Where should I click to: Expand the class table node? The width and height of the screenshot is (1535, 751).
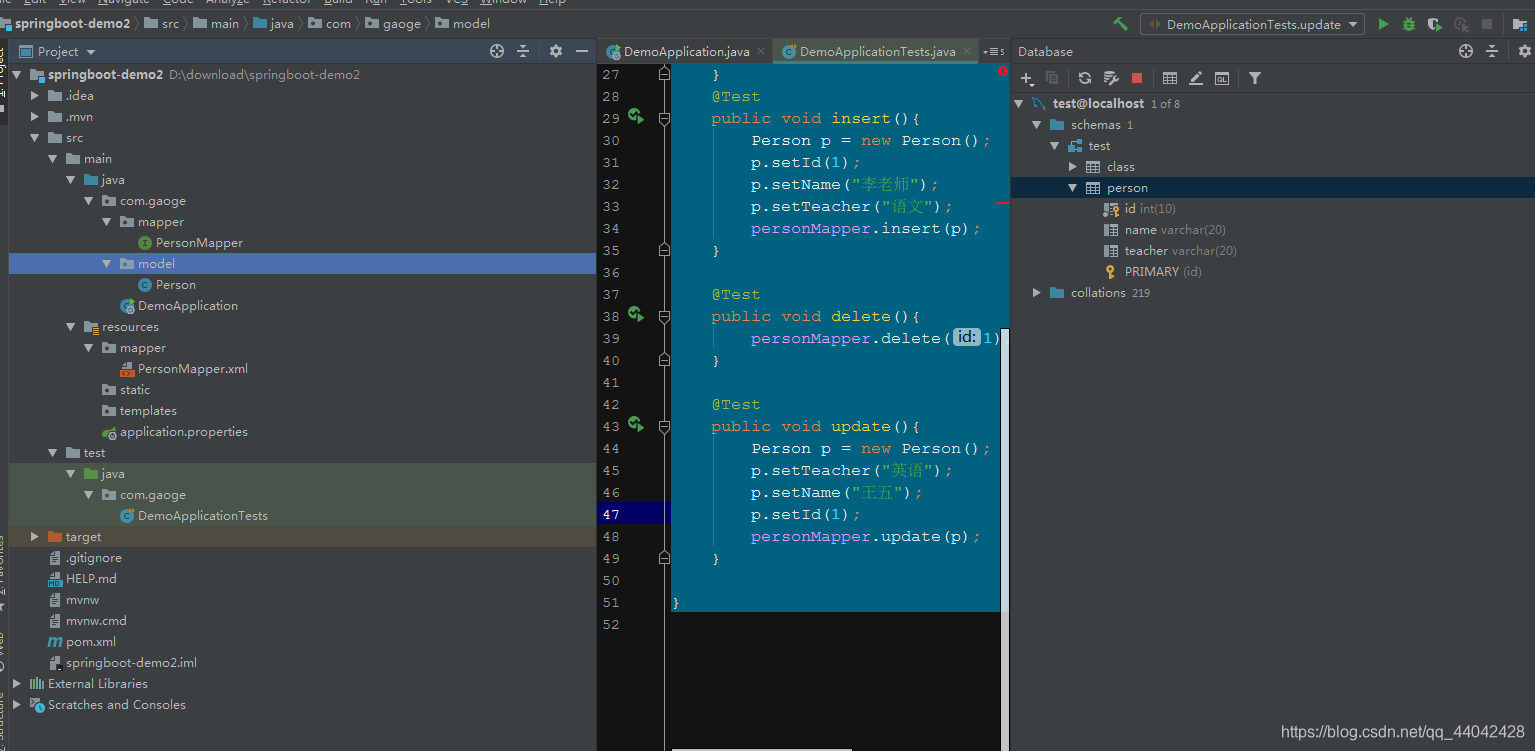click(x=1073, y=167)
